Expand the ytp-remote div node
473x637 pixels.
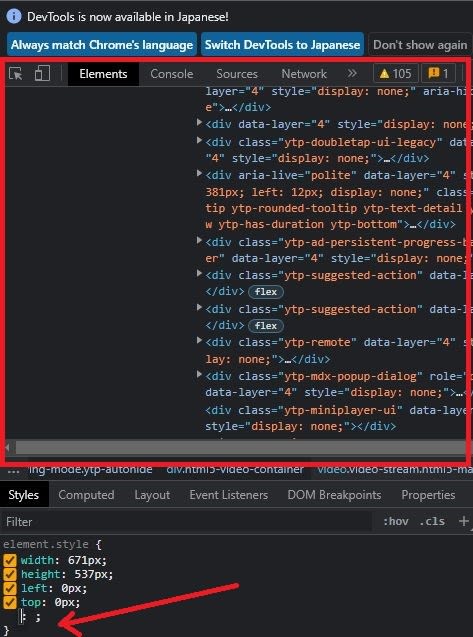(199, 340)
